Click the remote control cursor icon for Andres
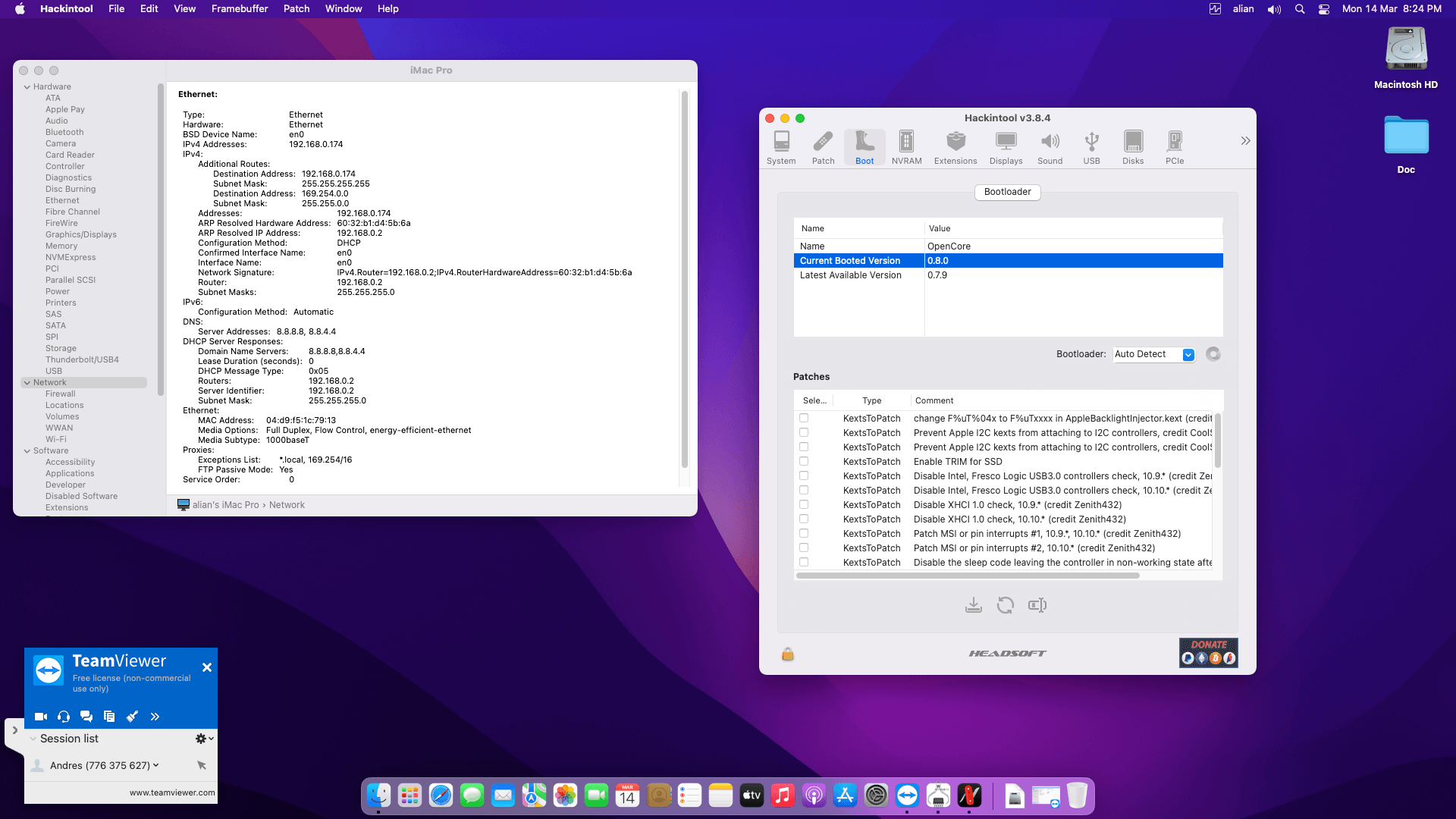Image resolution: width=1456 pixels, height=819 pixels. 202,766
